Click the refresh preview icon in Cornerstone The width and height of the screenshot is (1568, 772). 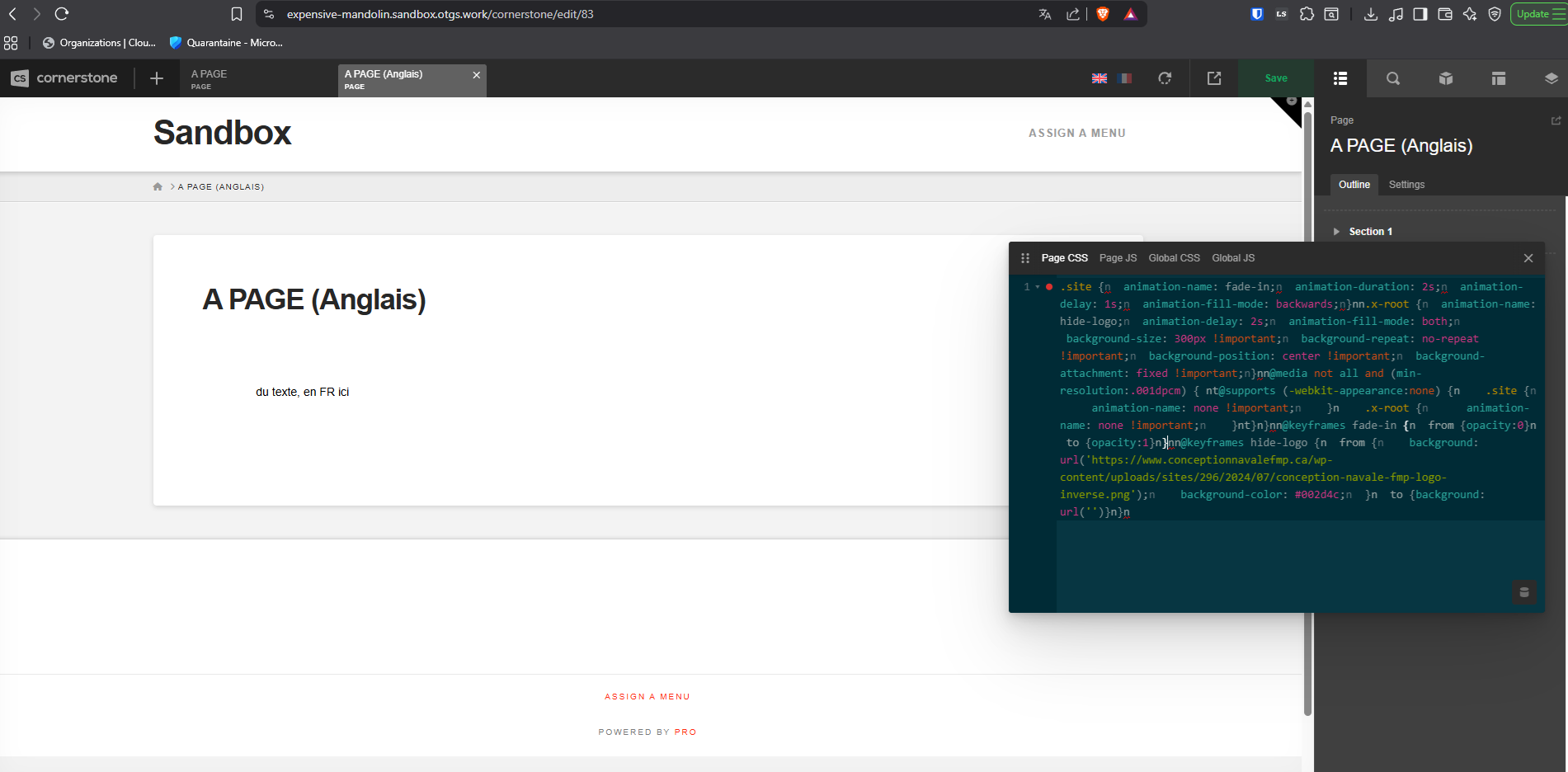(1165, 78)
